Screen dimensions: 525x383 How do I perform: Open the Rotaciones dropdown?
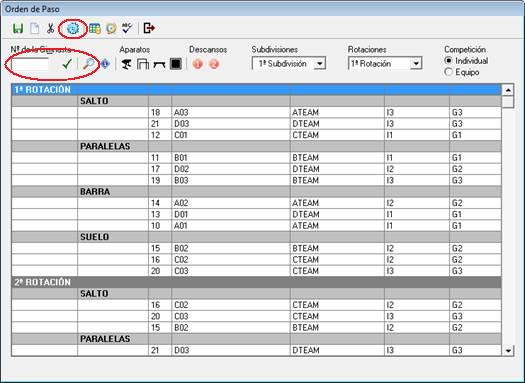(416, 64)
